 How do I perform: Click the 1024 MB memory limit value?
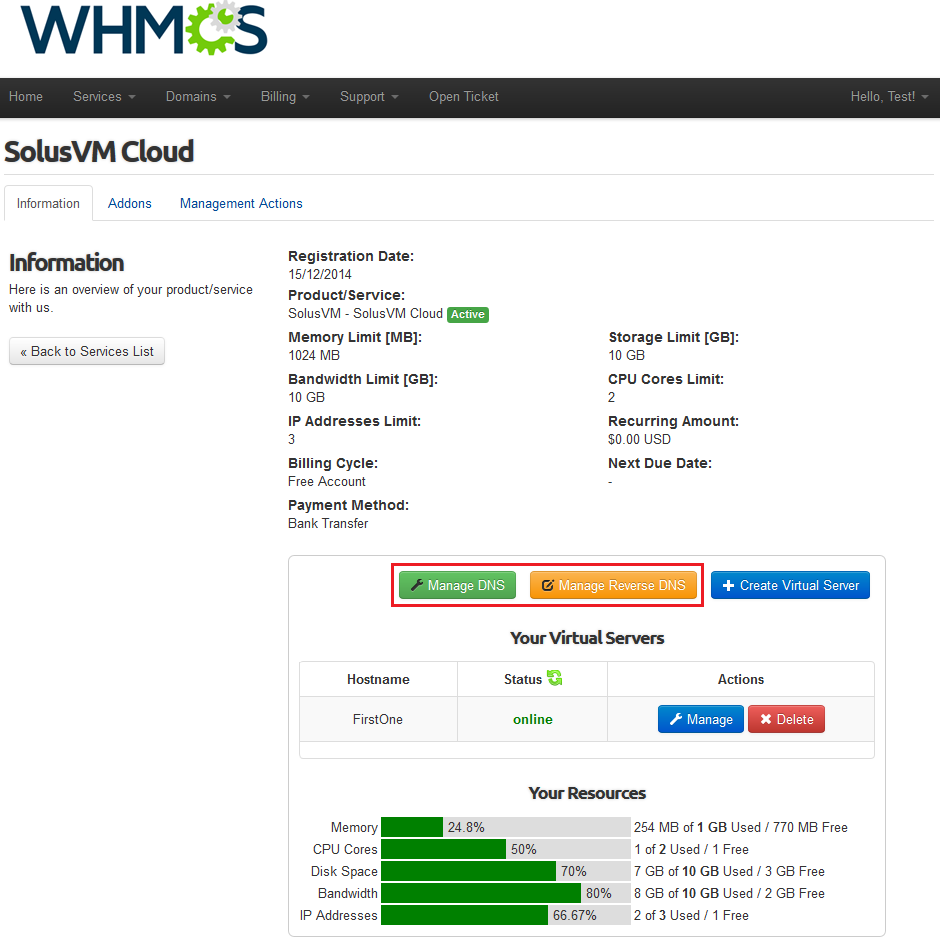314,356
